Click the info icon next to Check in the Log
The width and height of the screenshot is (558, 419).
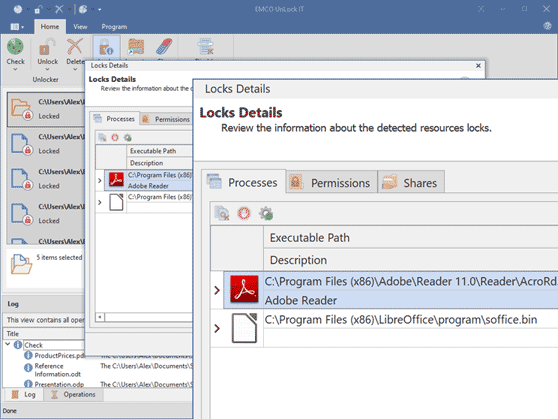click(18, 345)
